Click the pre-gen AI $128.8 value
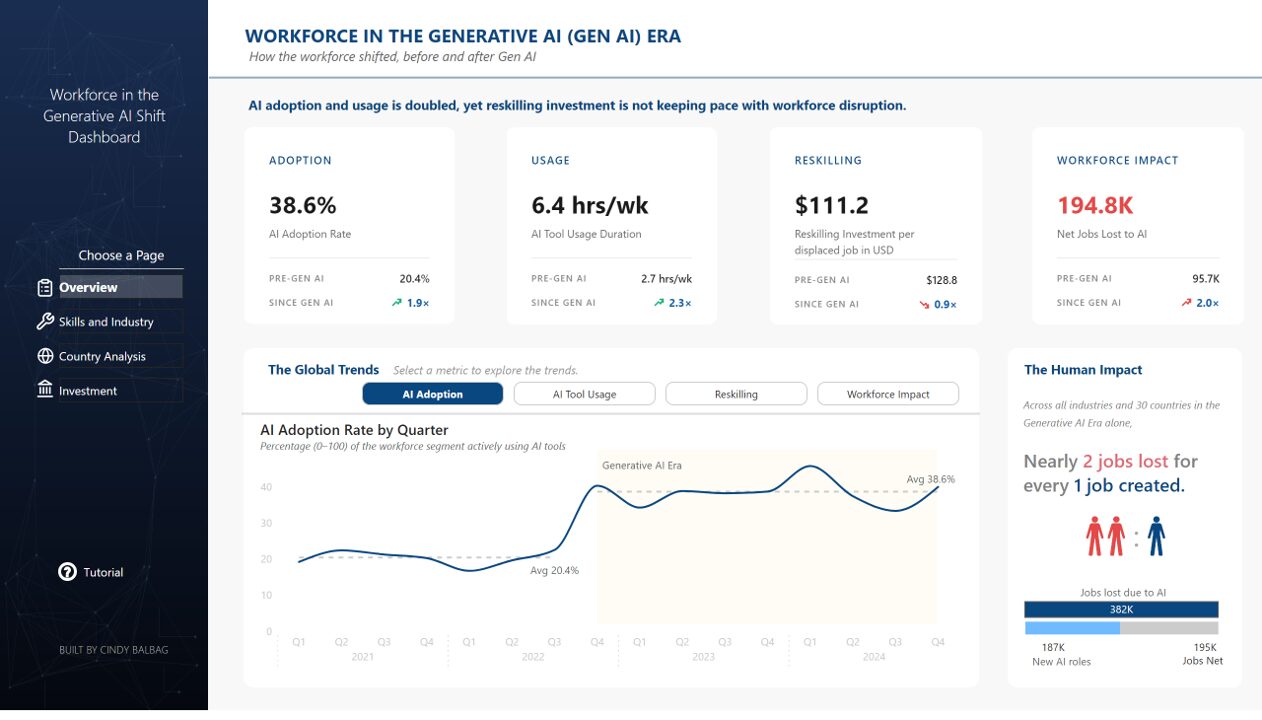This screenshot has width=1262, height=720. point(941,281)
